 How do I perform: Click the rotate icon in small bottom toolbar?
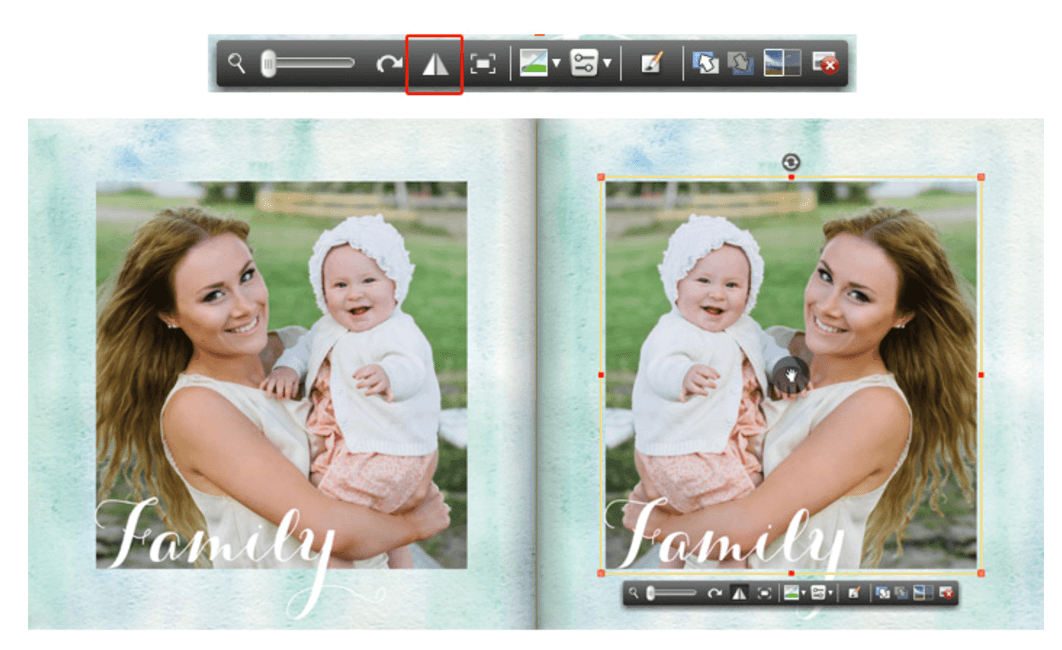714,593
